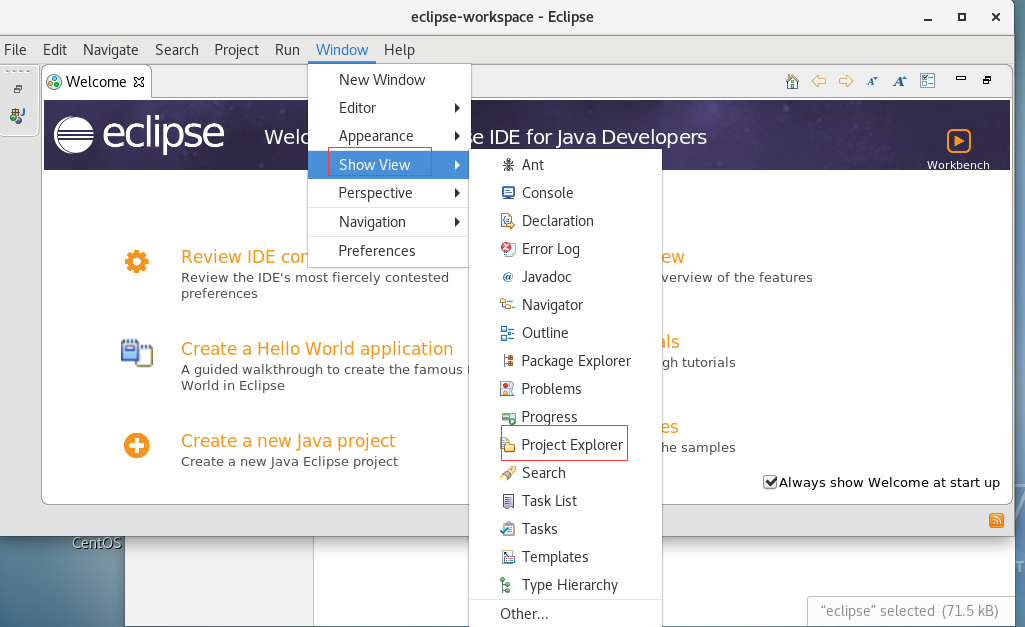1025x627 pixels.
Task: Click the gear icon beside Review IDE configuration
Action: point(137,262)
